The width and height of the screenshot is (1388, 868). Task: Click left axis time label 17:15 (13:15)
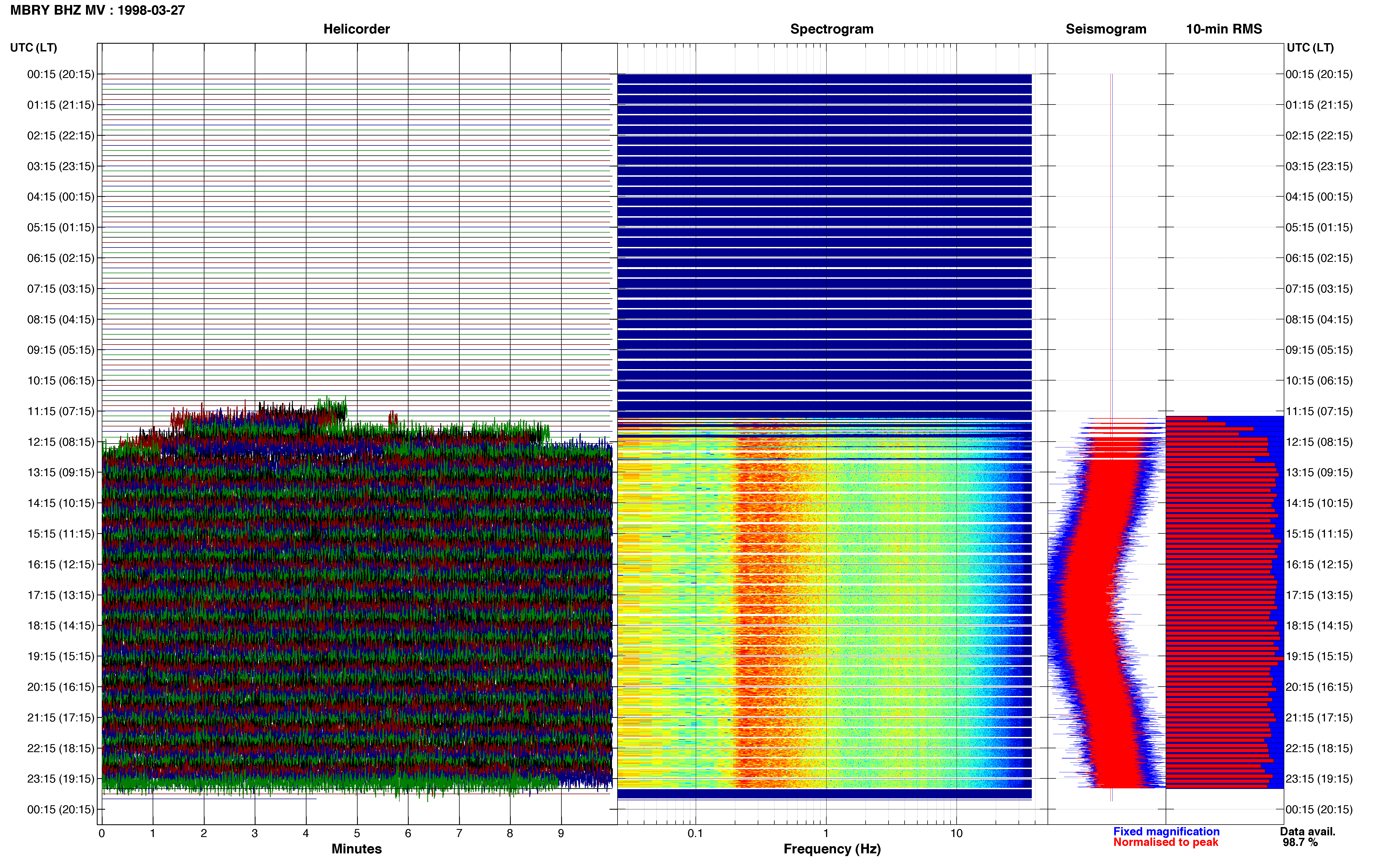coord(61,595)
